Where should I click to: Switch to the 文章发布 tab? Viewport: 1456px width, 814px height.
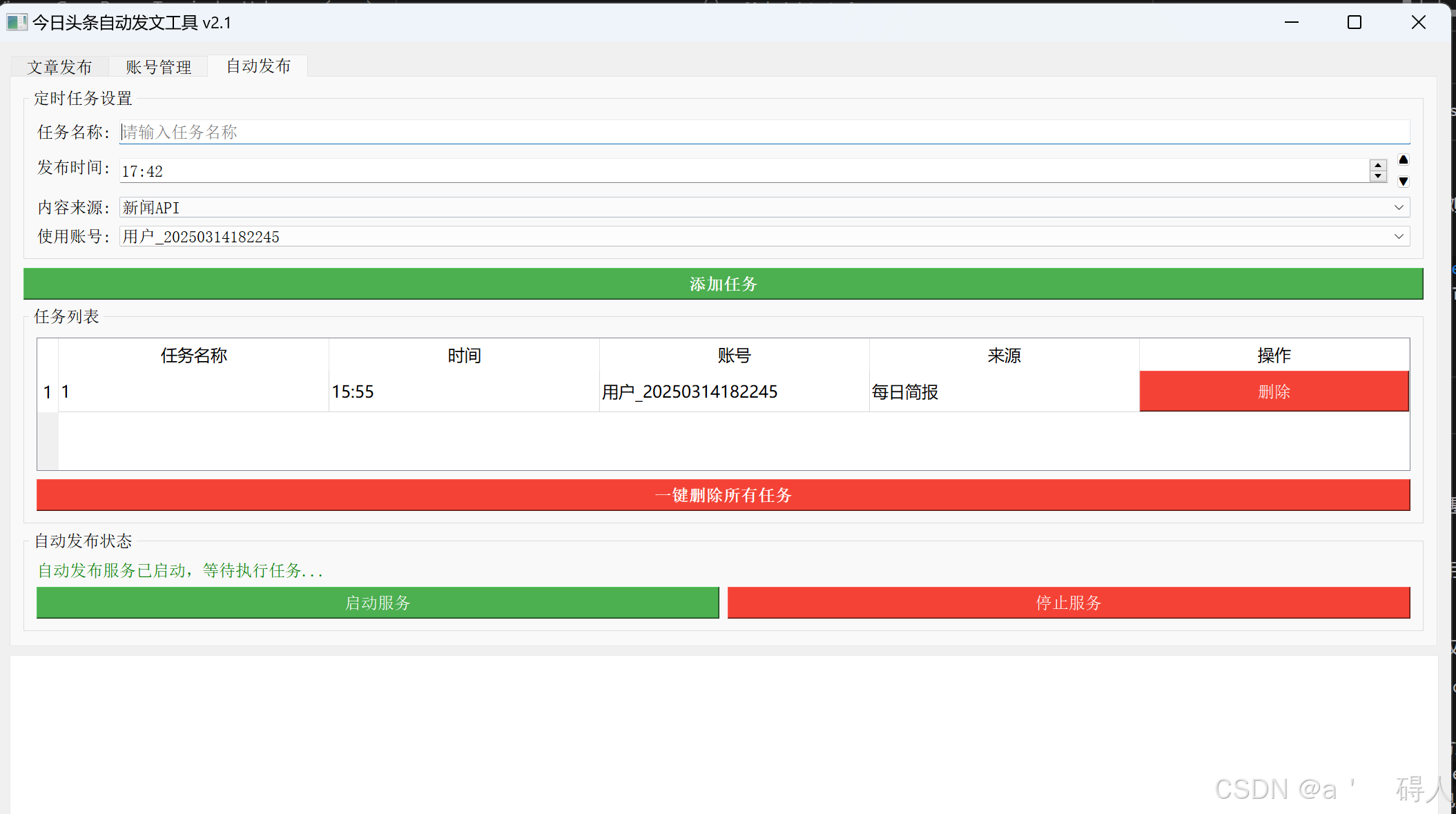pos(59,67)
